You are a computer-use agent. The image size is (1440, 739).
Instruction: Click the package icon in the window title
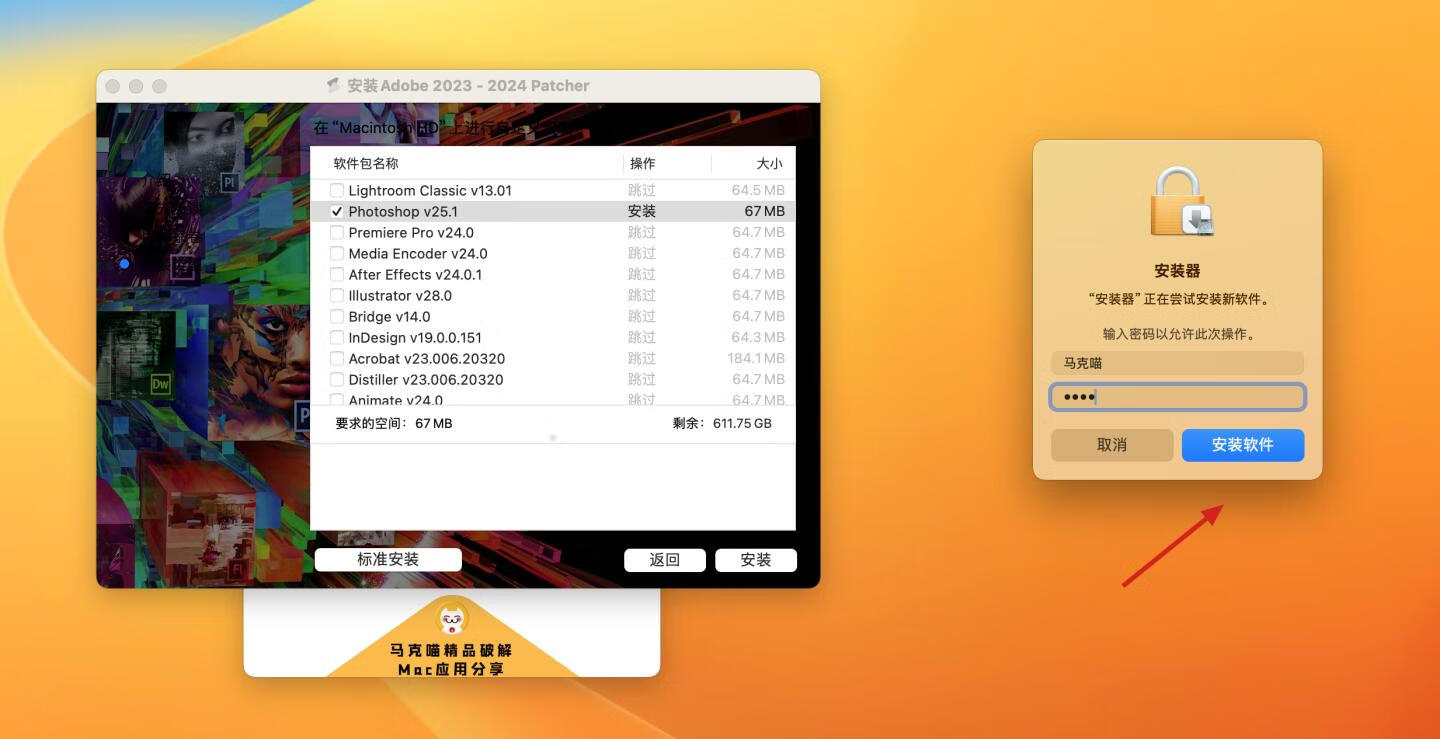point(334,86)
